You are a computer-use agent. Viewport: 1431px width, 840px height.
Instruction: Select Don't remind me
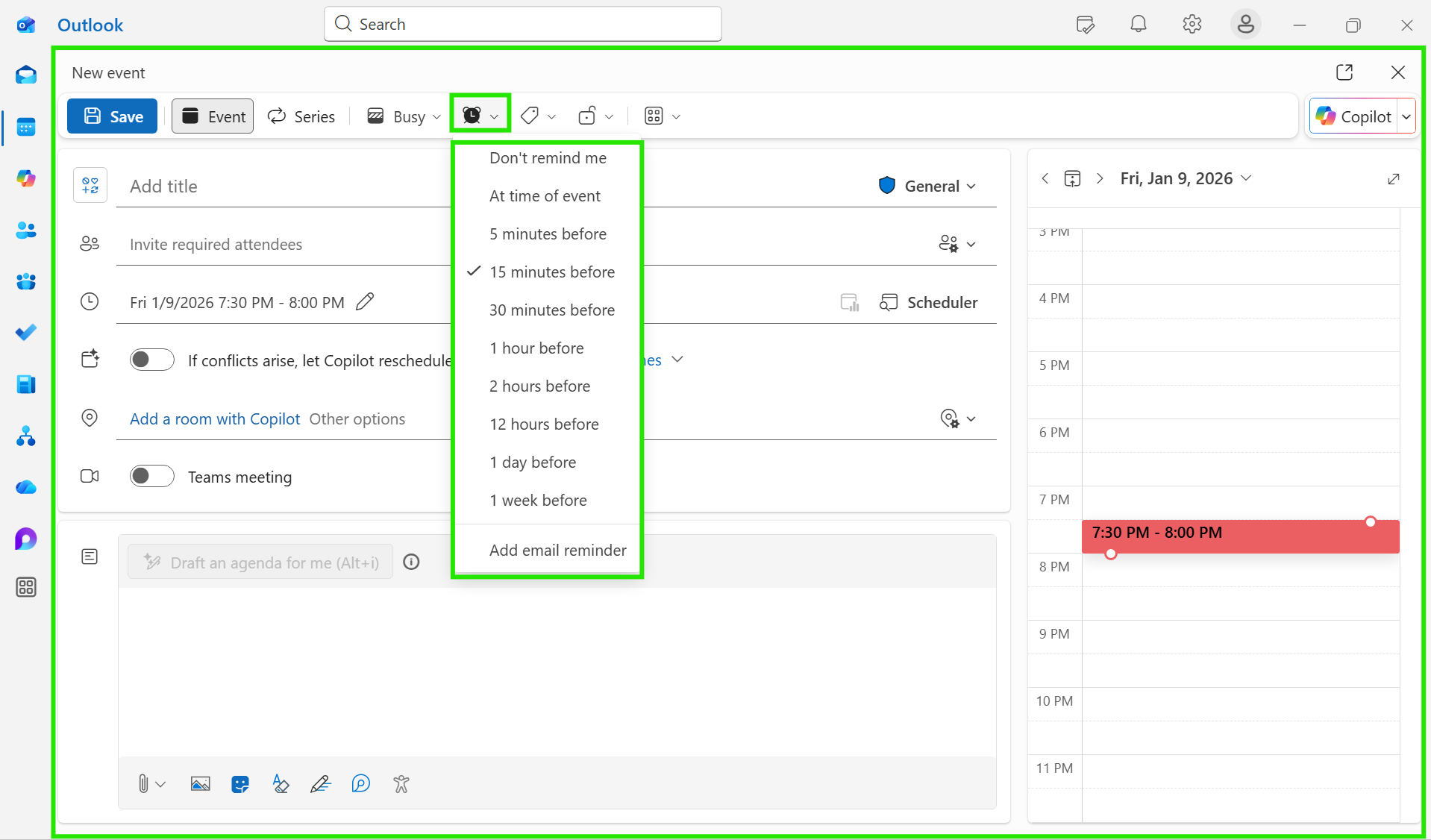(x=547, y=157)
